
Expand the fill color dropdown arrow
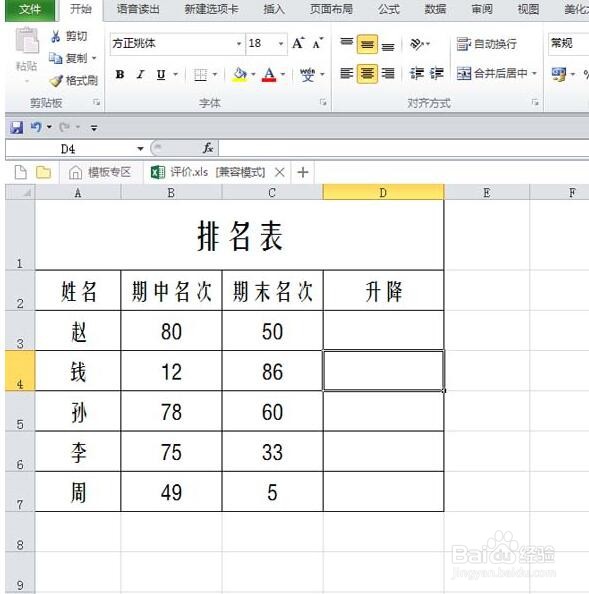253,74
